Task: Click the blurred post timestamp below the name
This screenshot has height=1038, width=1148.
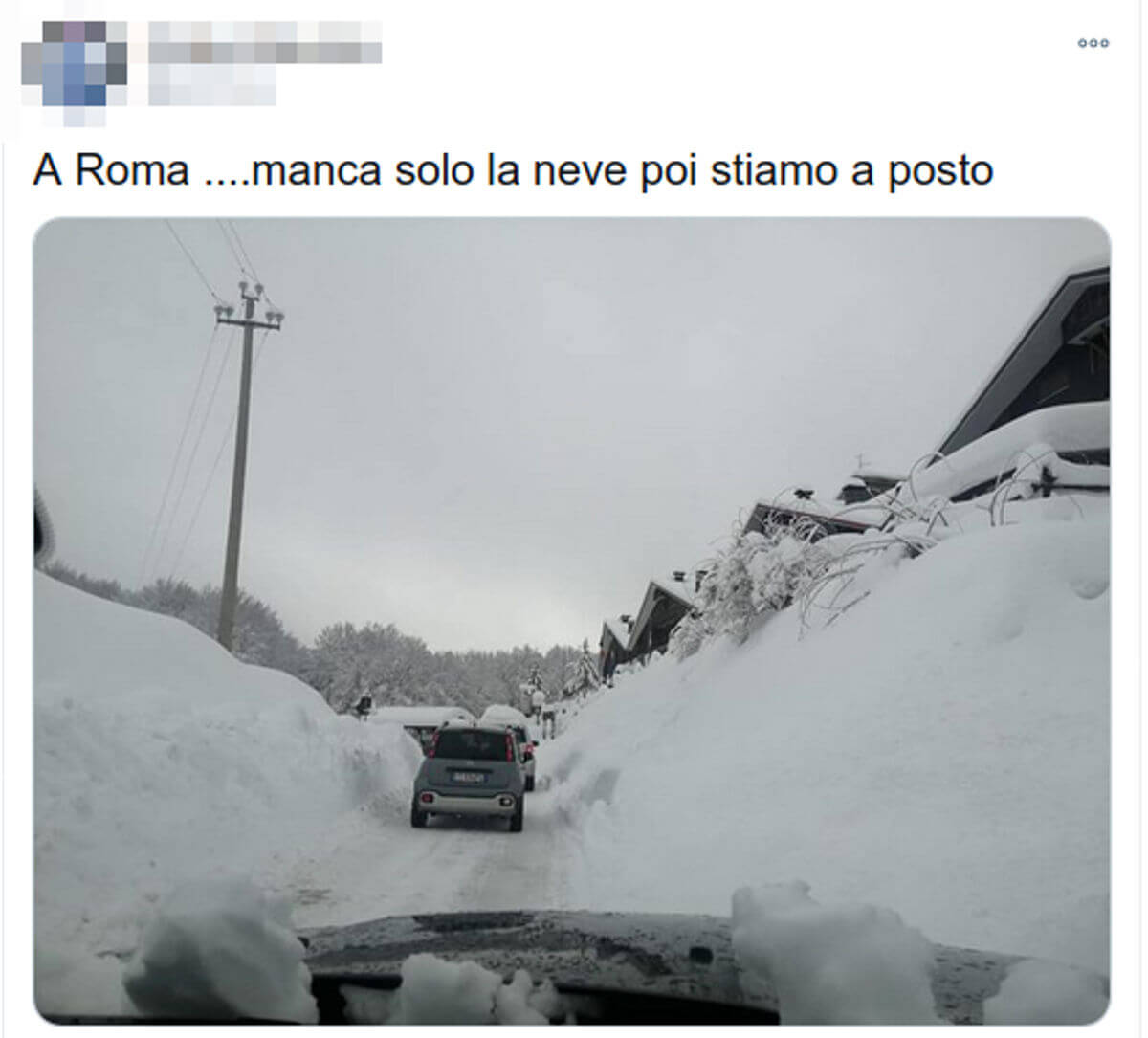Action: click(212, 85)
